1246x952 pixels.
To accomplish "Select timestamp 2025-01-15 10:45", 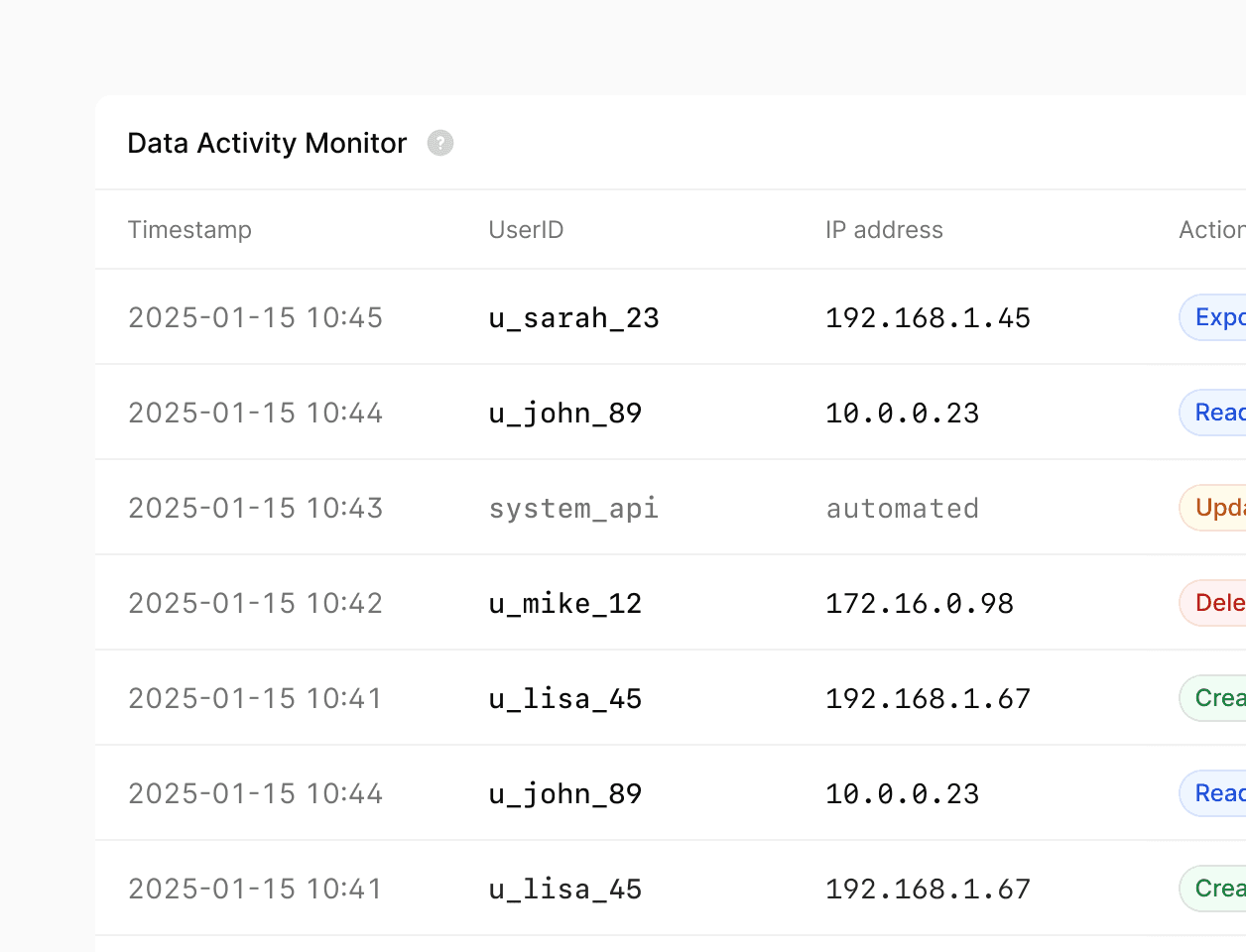I will pos(255,317).
